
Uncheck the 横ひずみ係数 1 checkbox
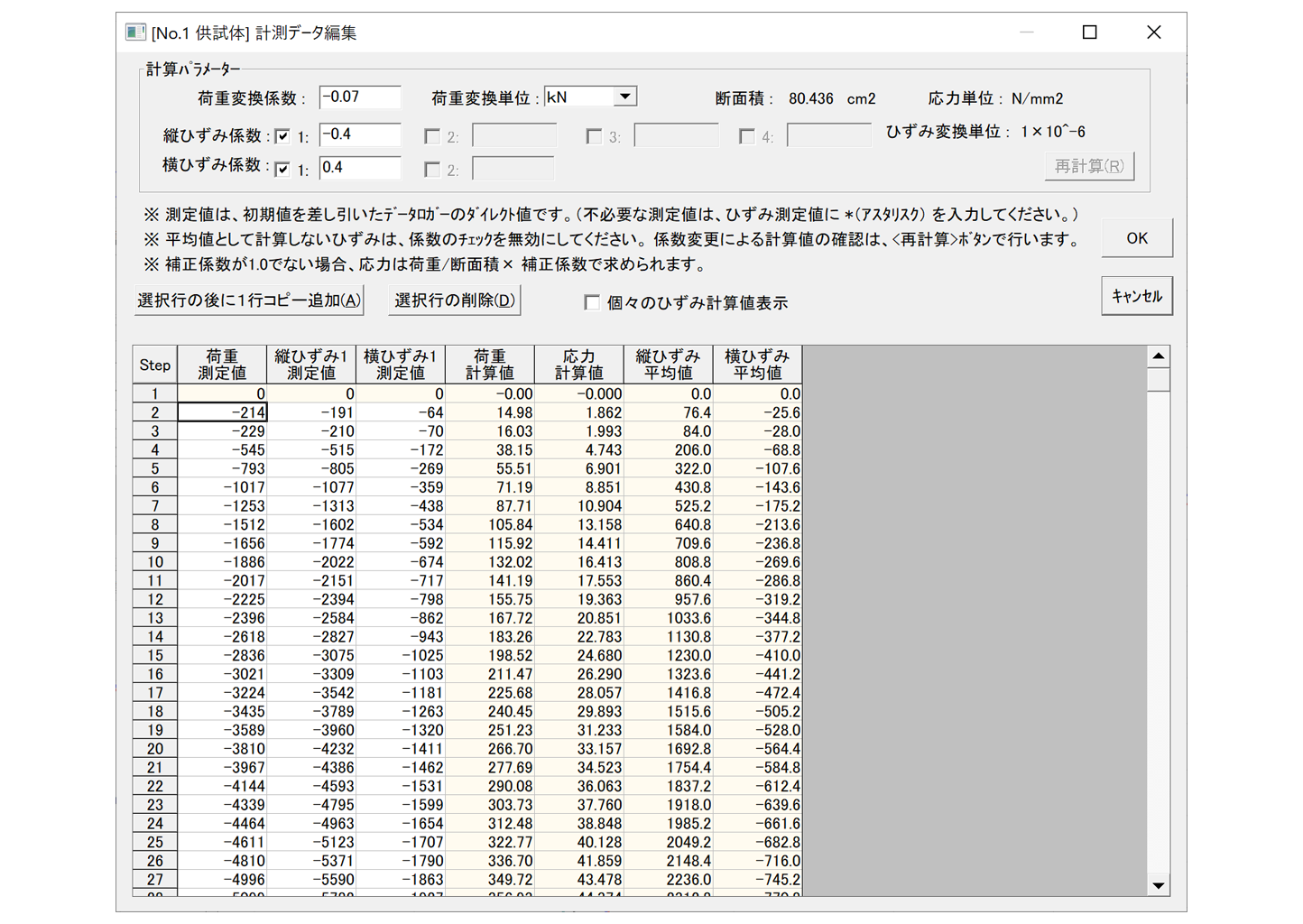284,169
